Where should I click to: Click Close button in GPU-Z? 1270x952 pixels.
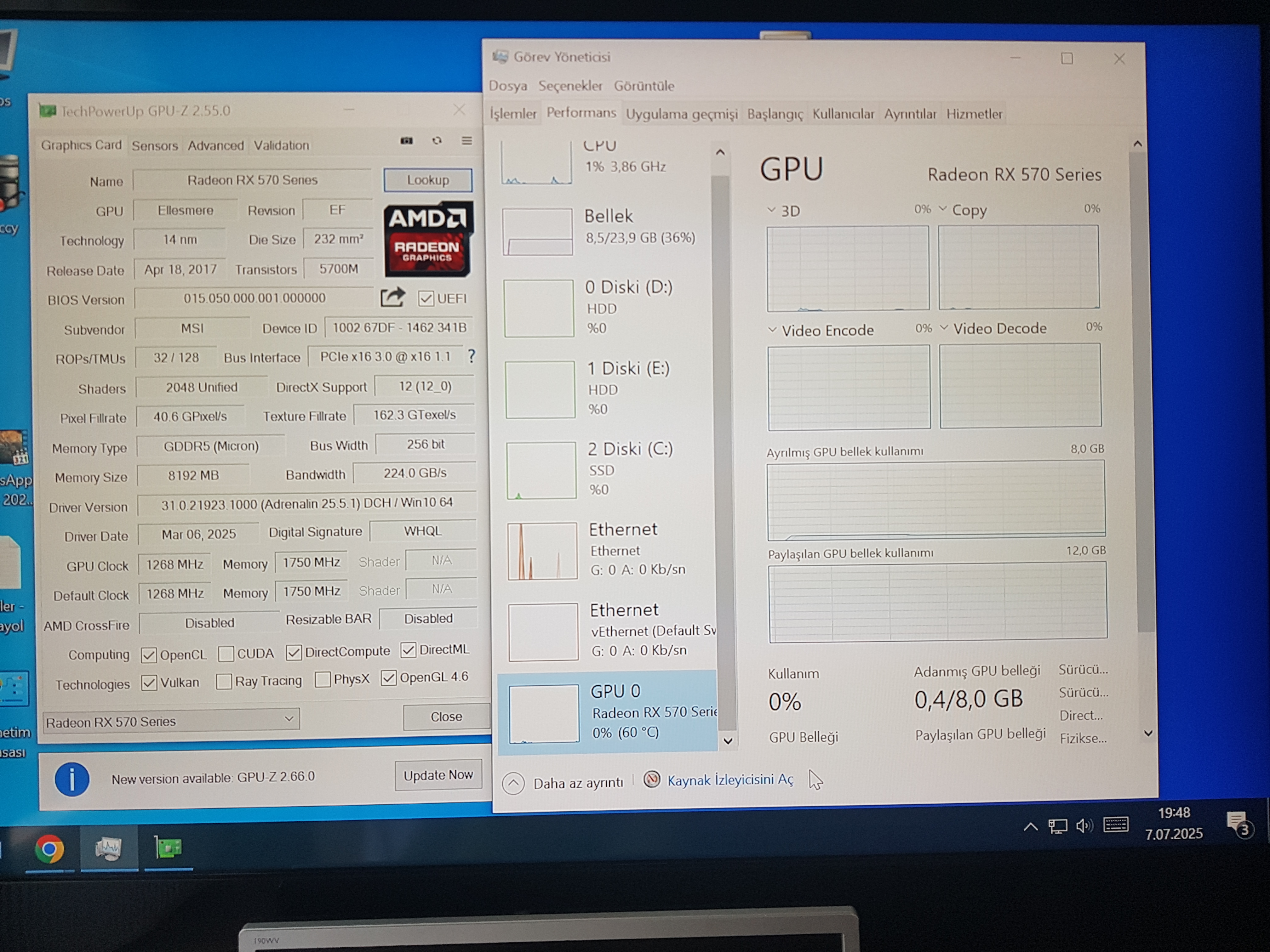(446, 716)
